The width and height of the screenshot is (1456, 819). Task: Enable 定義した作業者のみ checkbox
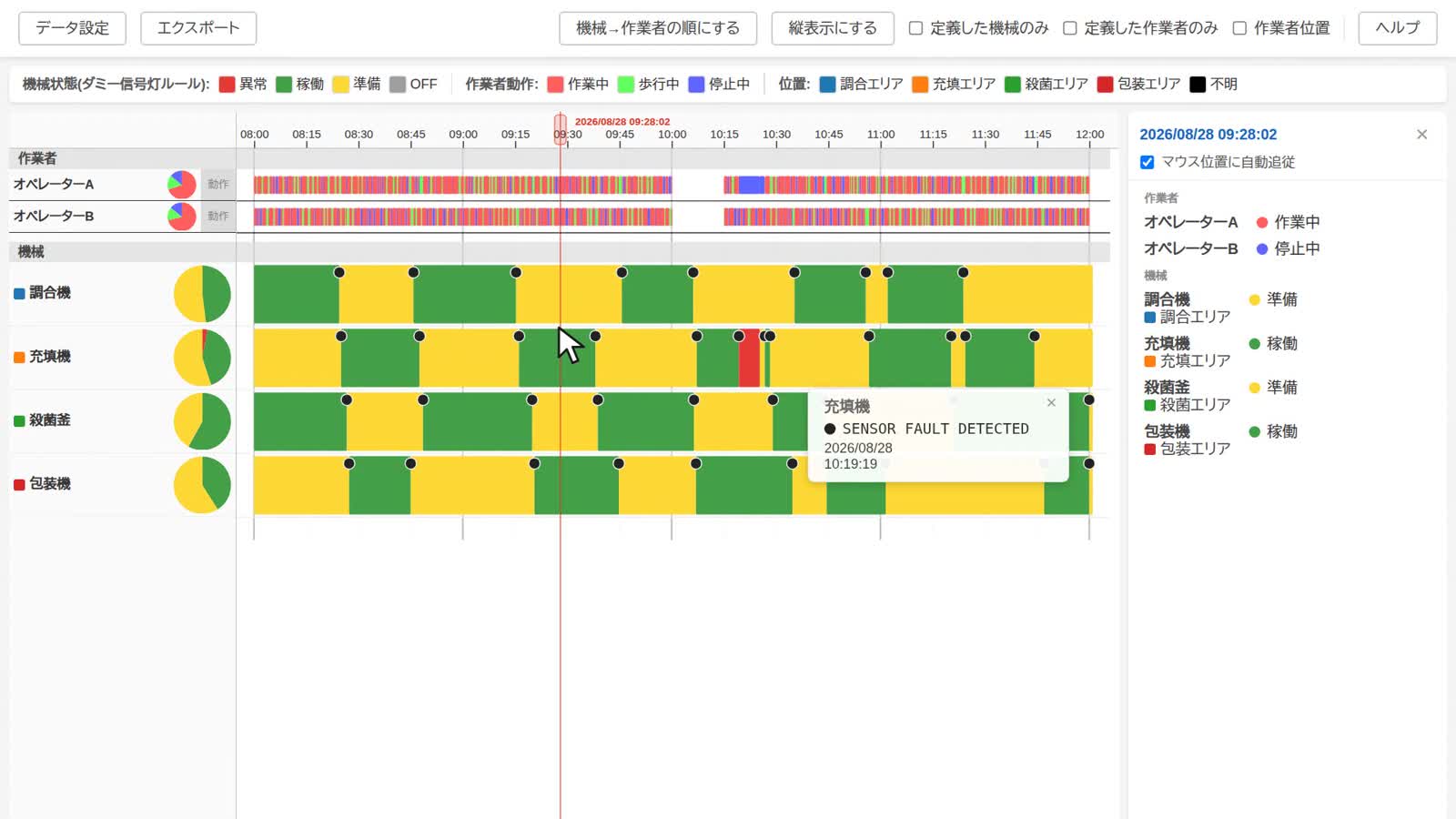tap(1070, 28)
